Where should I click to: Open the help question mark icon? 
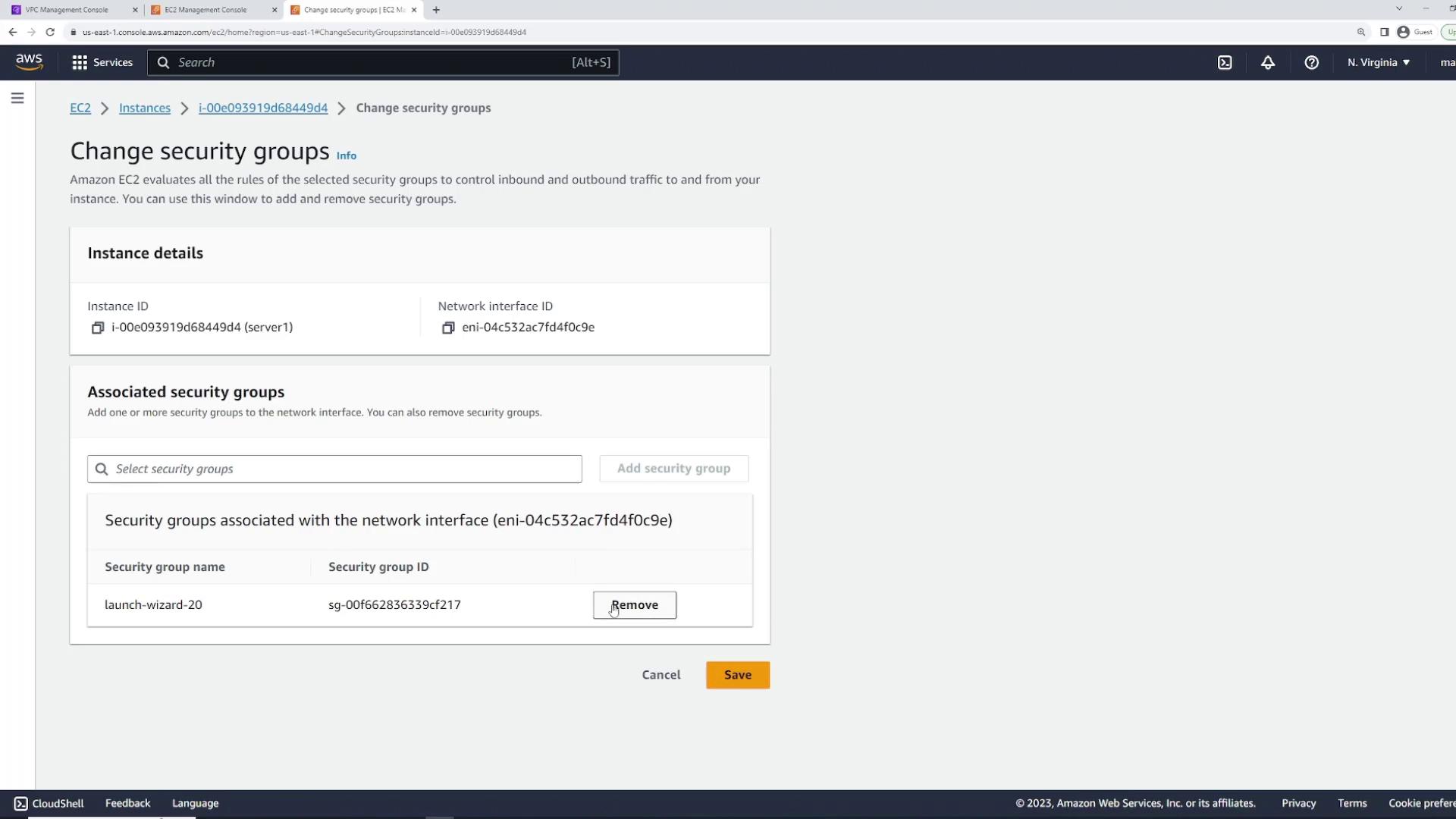click(1311, 62)
